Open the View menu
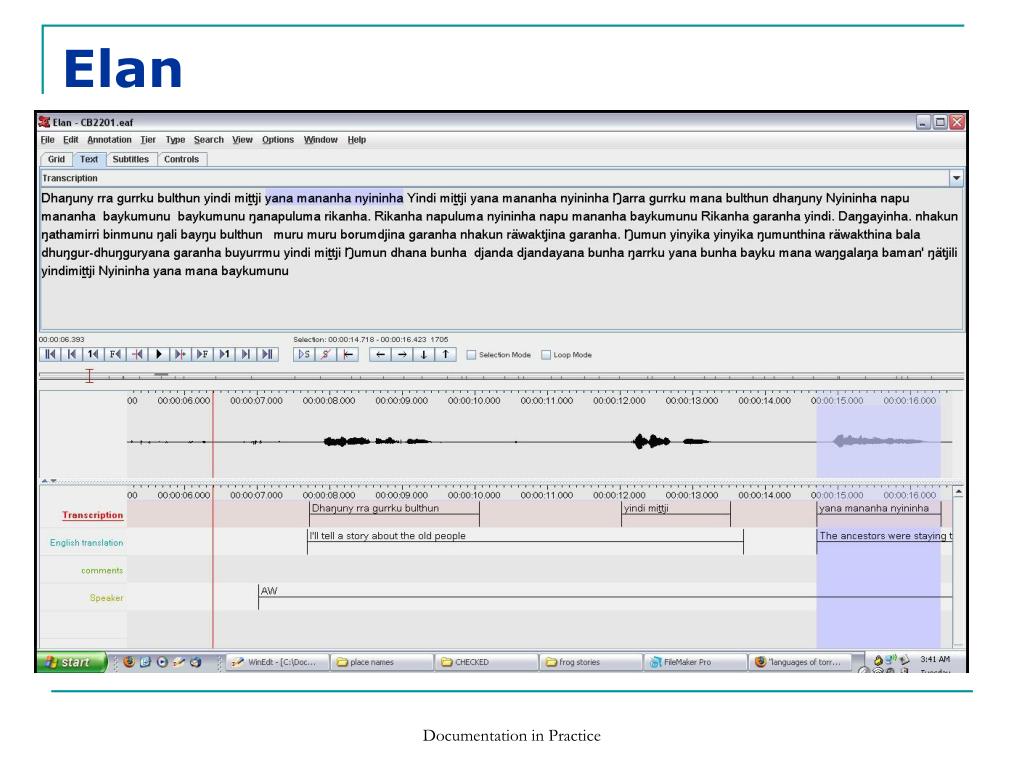The image size is (1024, 768). [242, 140]
